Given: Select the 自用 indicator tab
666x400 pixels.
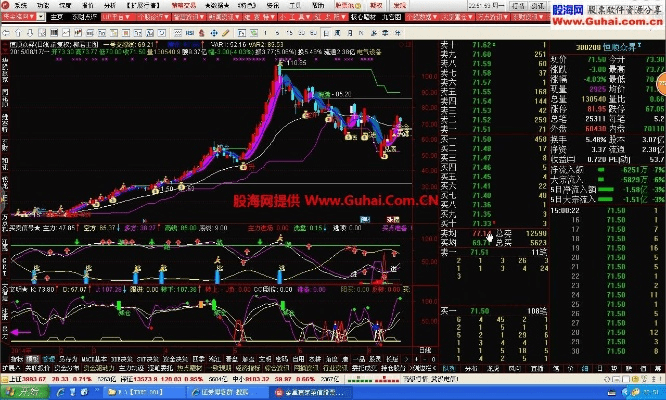Looking at the screenshot, I should (298, 359).
